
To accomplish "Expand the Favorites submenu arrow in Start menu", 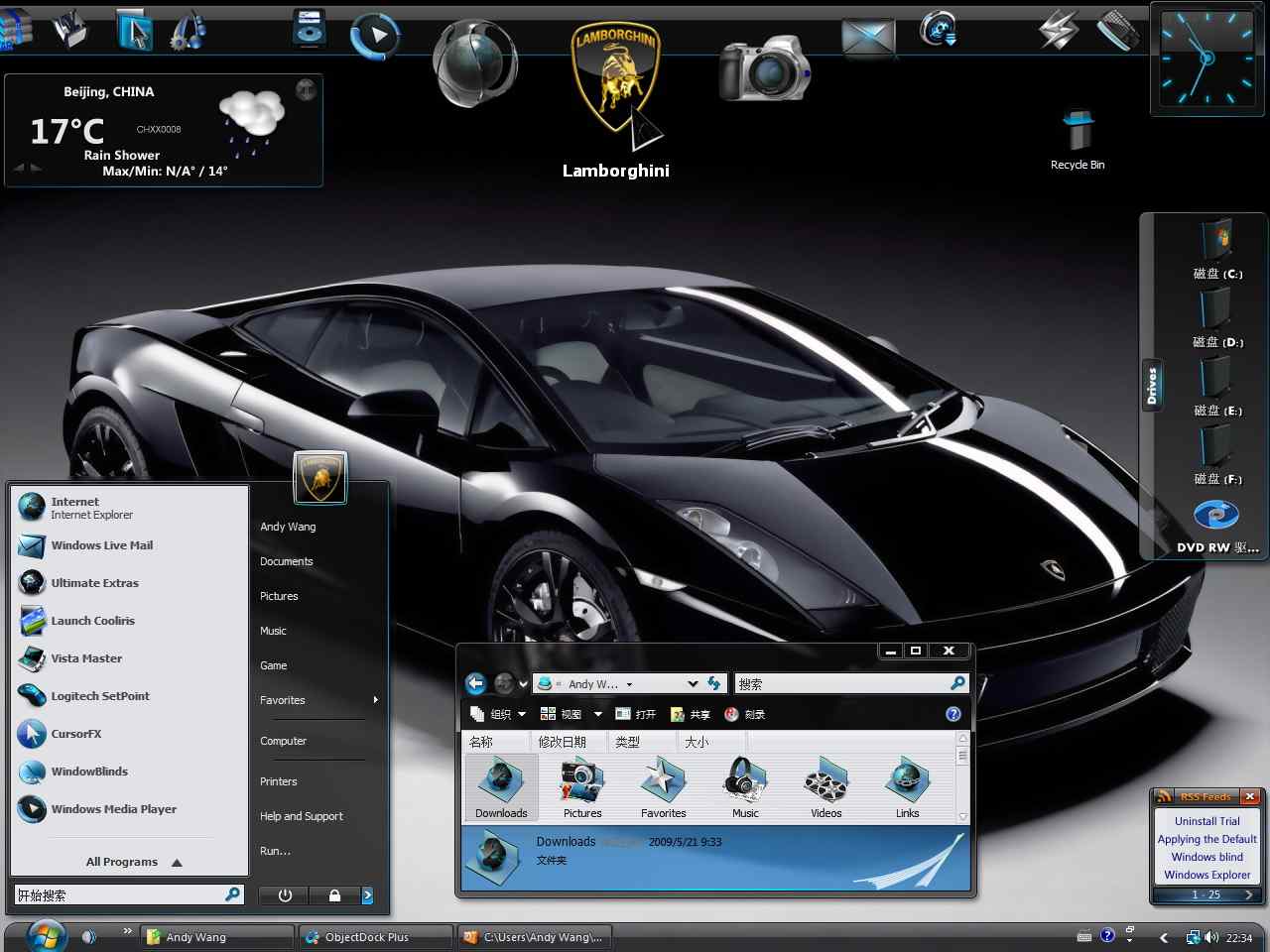I will pos(375,700).
